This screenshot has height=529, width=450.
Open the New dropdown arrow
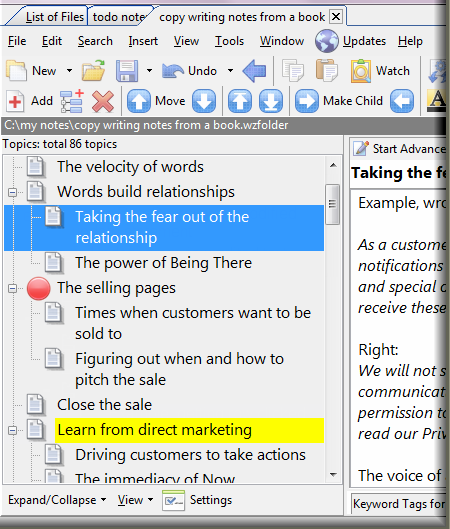click(69, 71)
